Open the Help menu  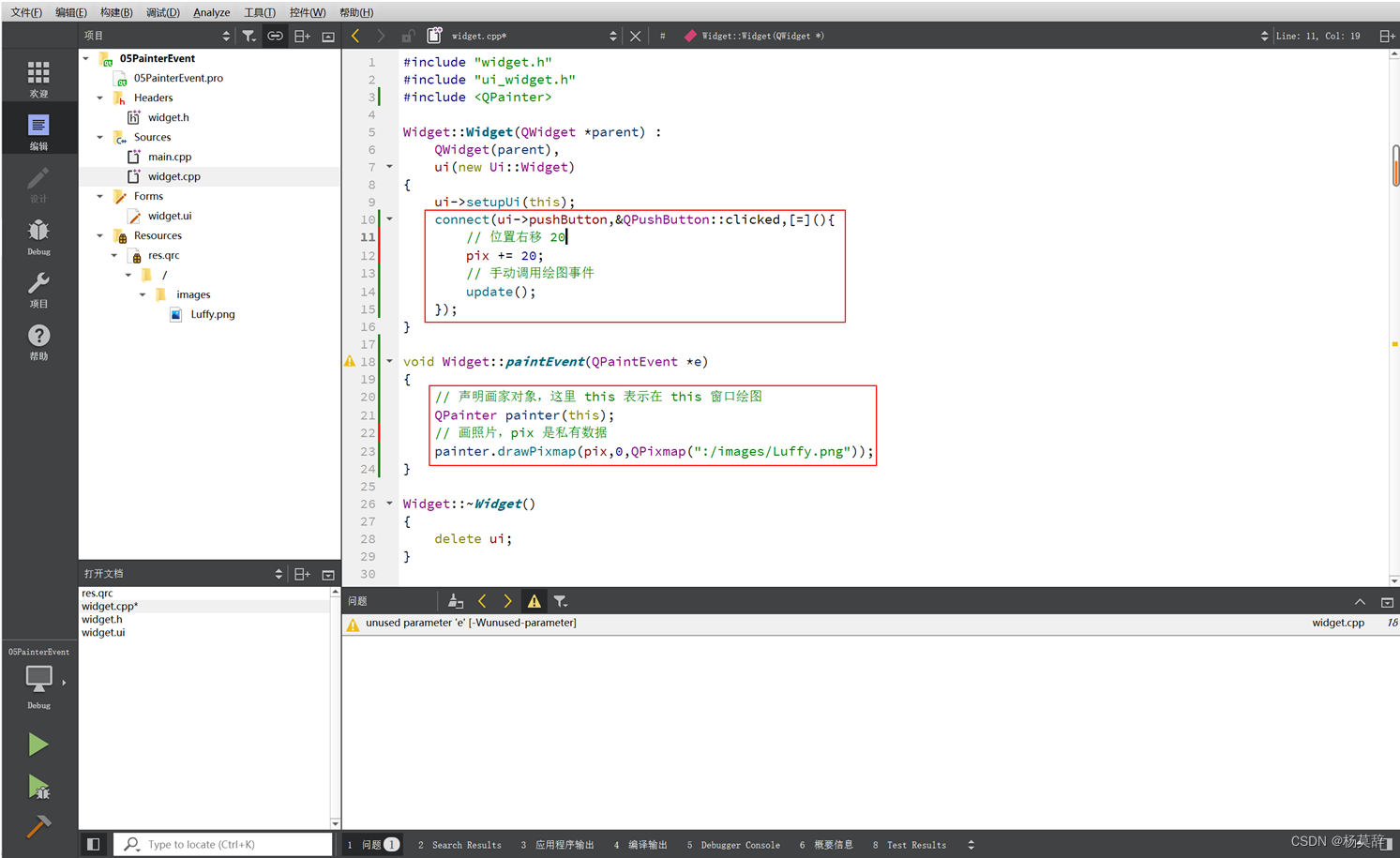[x=355, y=12]
